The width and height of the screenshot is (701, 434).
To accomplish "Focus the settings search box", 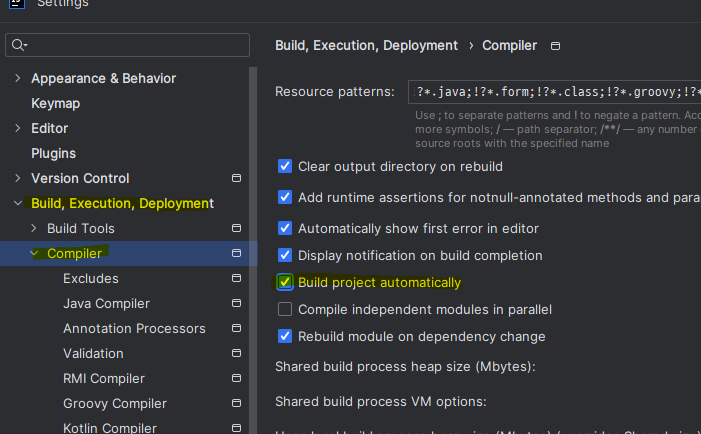I will click(x=135, y=45).
